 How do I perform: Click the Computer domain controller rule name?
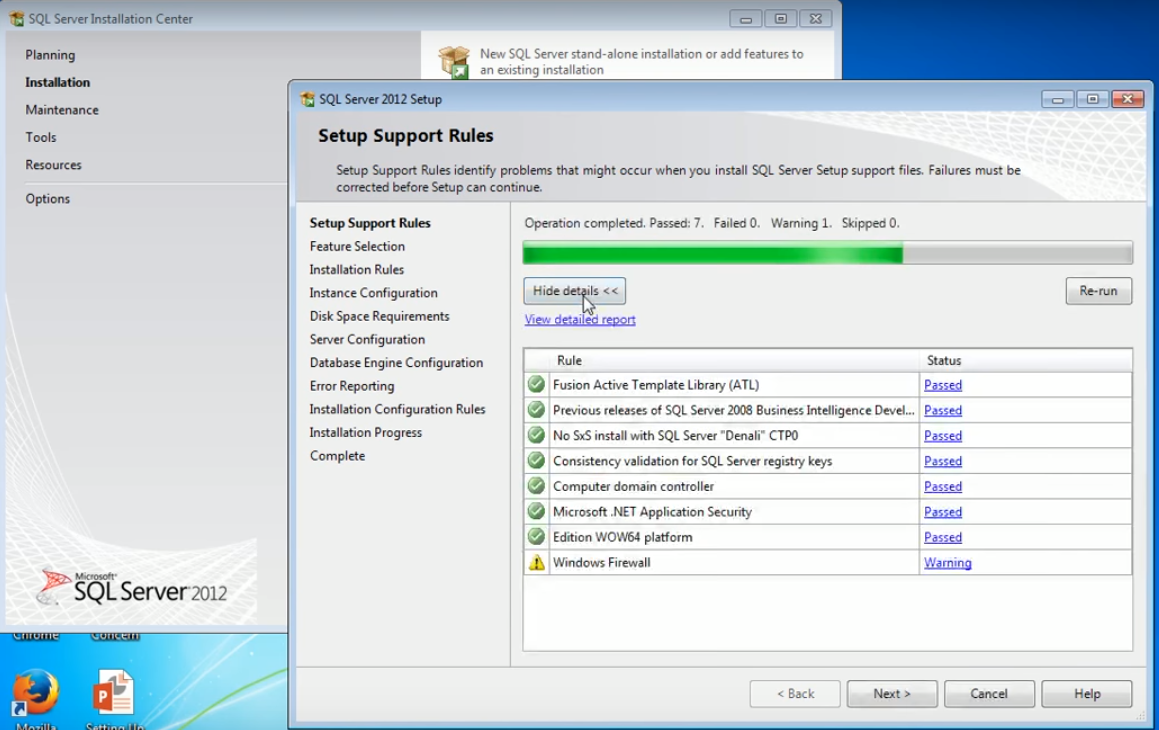coord(633,486)
